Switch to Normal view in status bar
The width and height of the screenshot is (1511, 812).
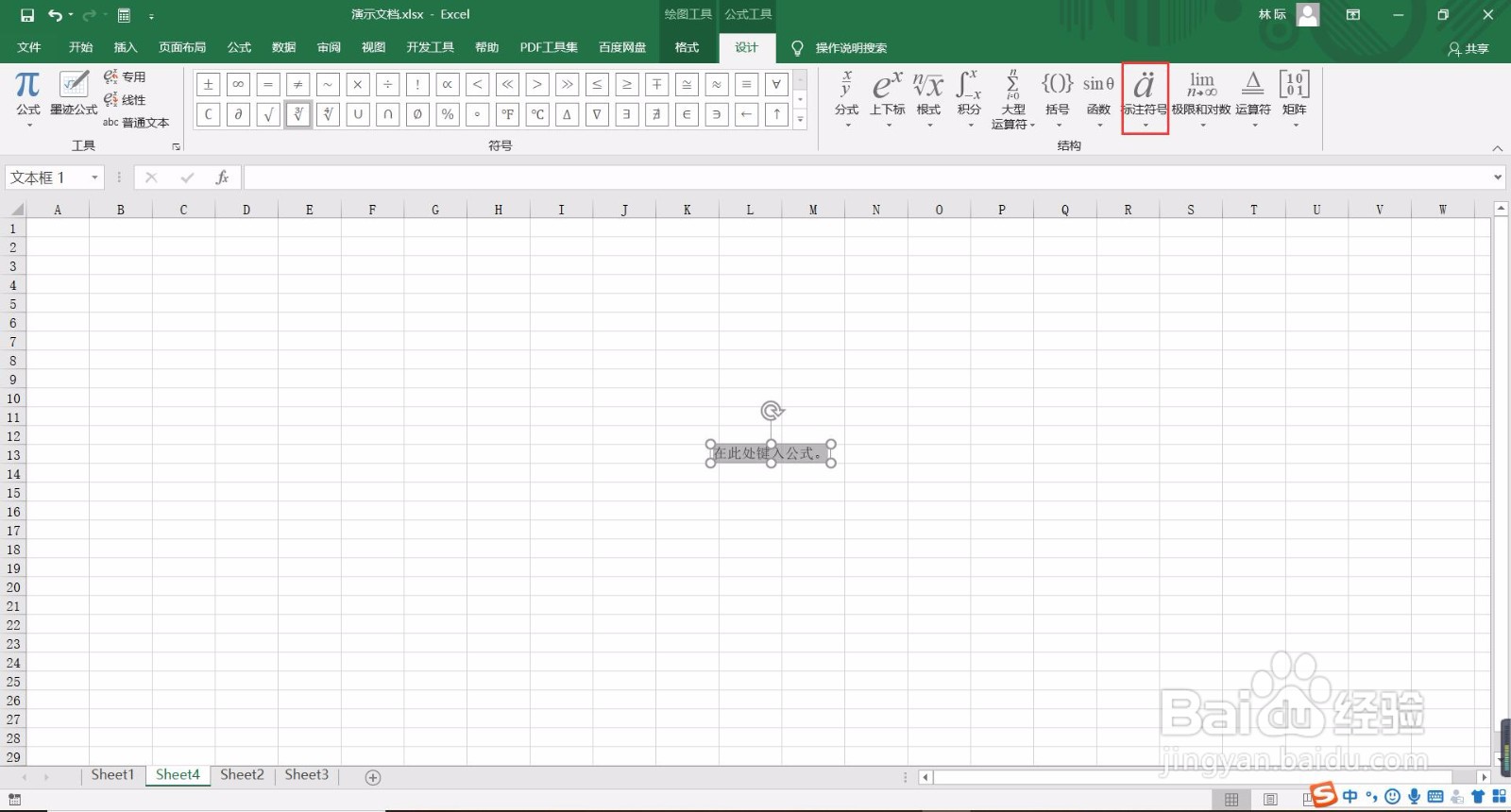(x=1231, y=800)
